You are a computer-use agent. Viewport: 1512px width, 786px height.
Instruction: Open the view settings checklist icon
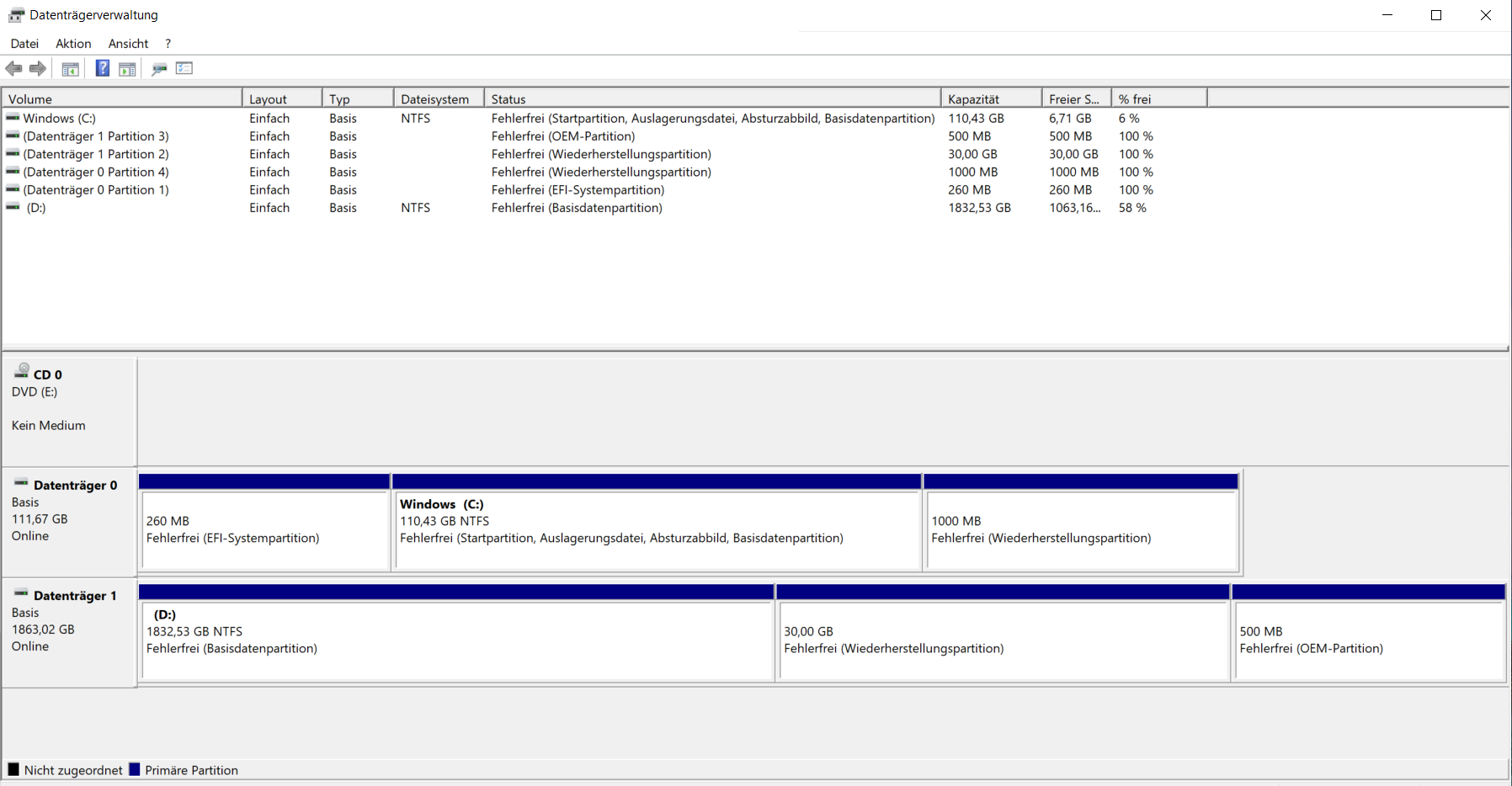pyautogui.click(x=184, y=68)
